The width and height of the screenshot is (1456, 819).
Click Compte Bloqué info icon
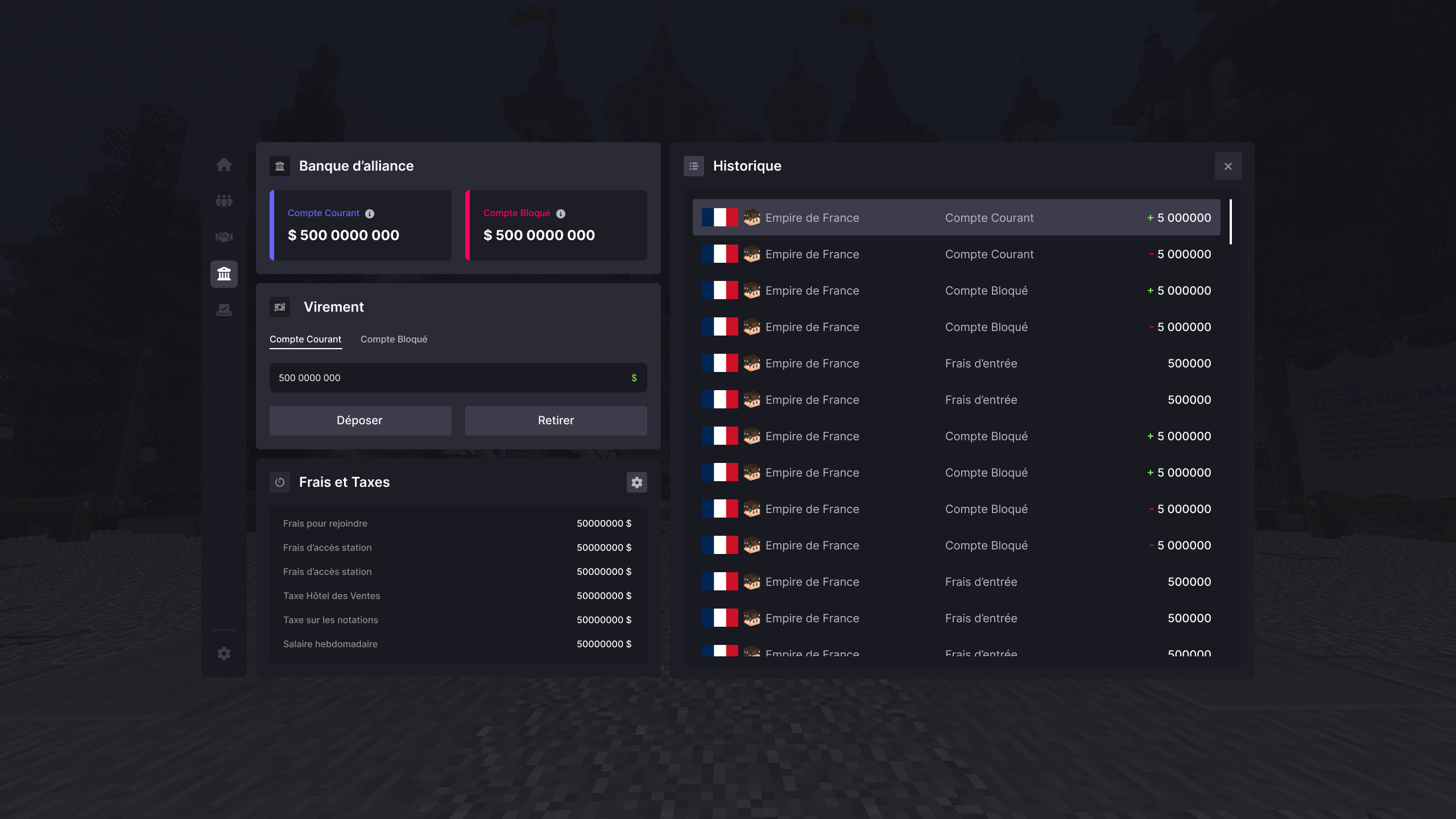tap(561, 214)
